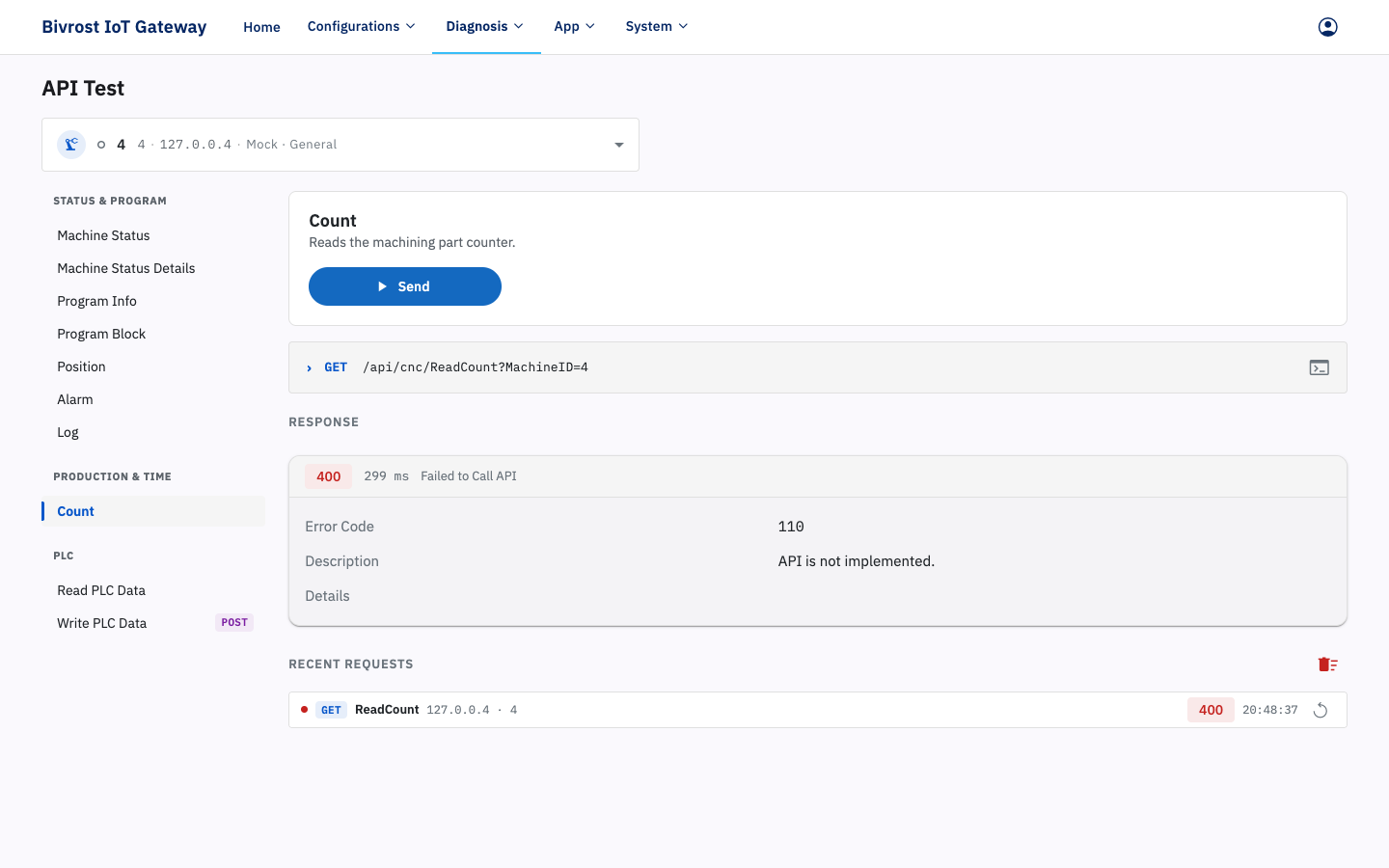1389x868 pixels.
Task: Click the ReadCount recent request row
Action: 818,710
